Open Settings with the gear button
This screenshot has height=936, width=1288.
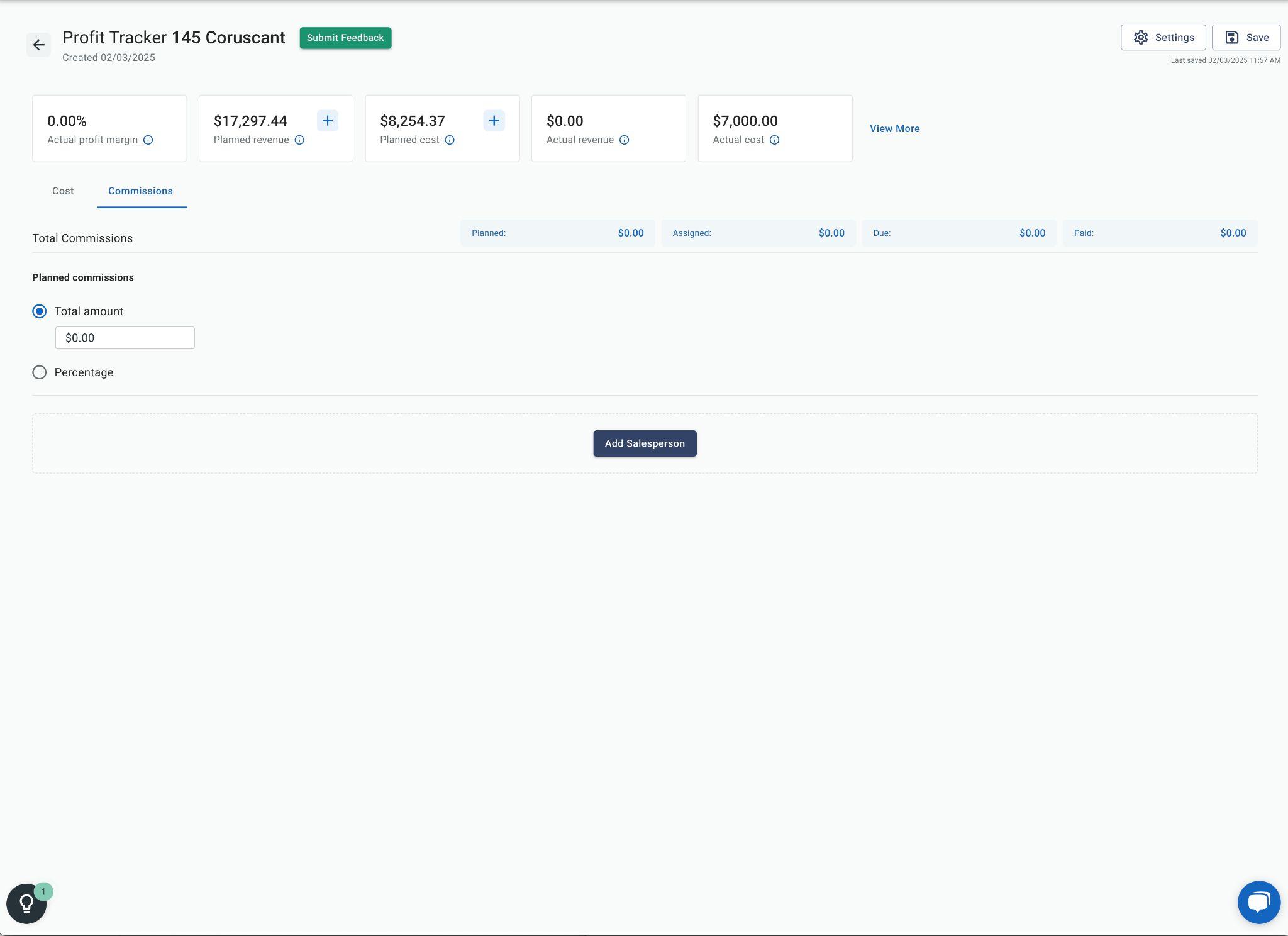(1163, 38)
